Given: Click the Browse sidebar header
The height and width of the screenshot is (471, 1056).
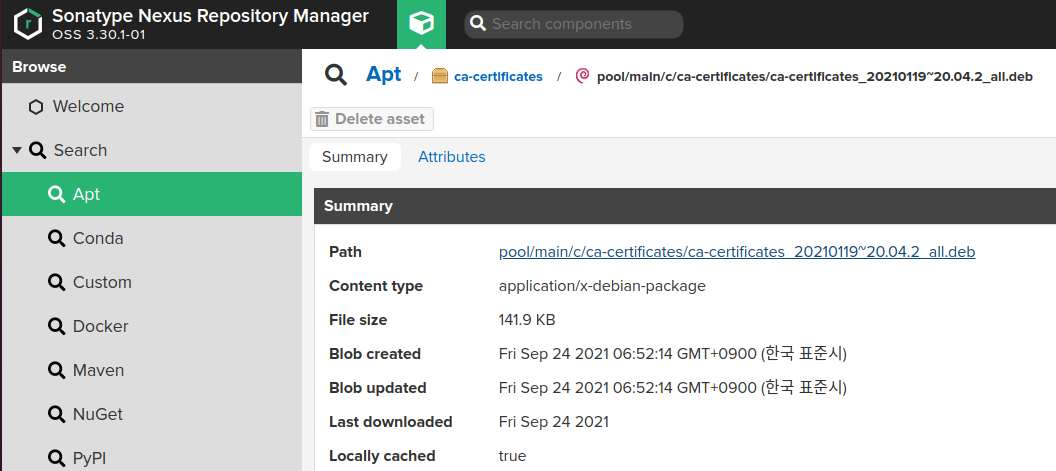Looking at the screenshot, I should point(152,67).
